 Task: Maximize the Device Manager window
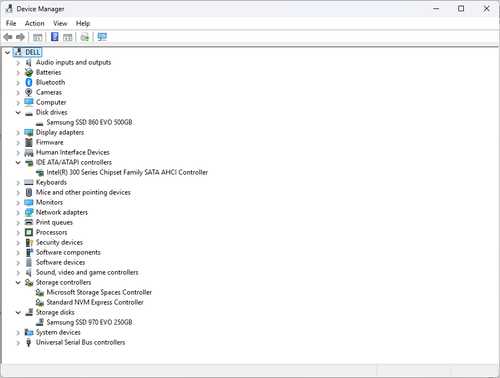pyautogui.click(x=461, y=9)
